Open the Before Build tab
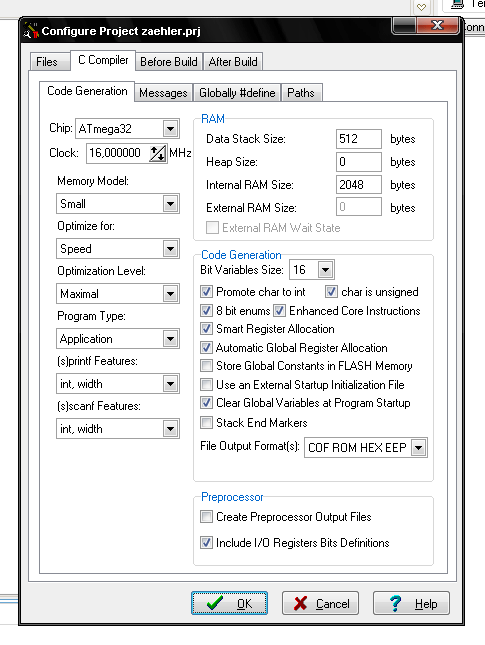Viewport: 485px width, 645px height. pos(169,62)
